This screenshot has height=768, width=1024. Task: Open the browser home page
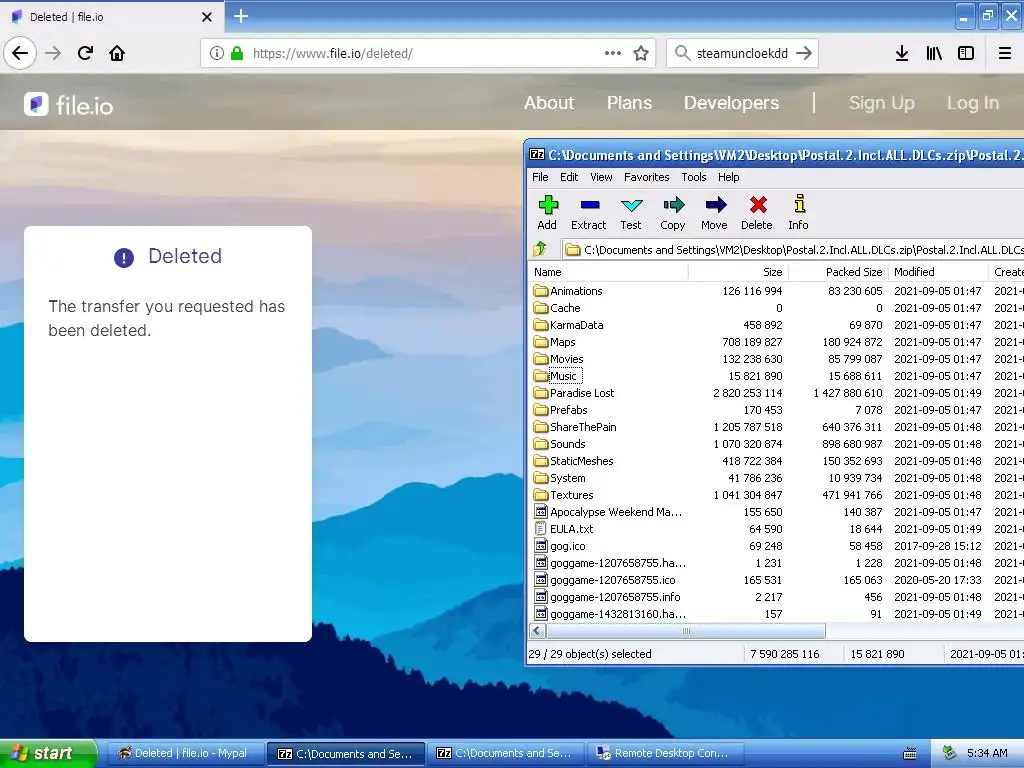pos(117,53)
